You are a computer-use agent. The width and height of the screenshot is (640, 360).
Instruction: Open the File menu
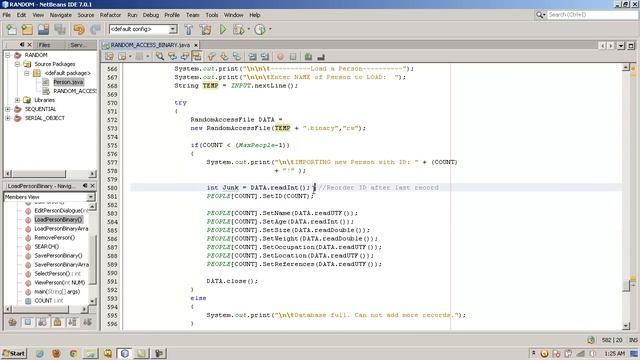click(7, 15)
